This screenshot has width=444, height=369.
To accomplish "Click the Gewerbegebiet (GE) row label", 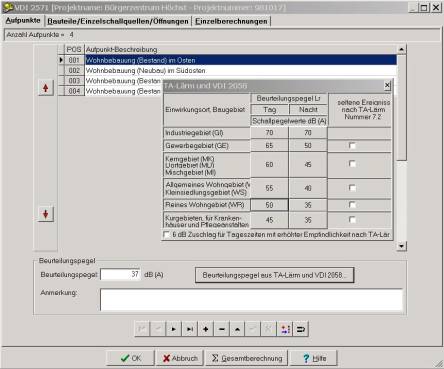I will (x=207, y=146).
